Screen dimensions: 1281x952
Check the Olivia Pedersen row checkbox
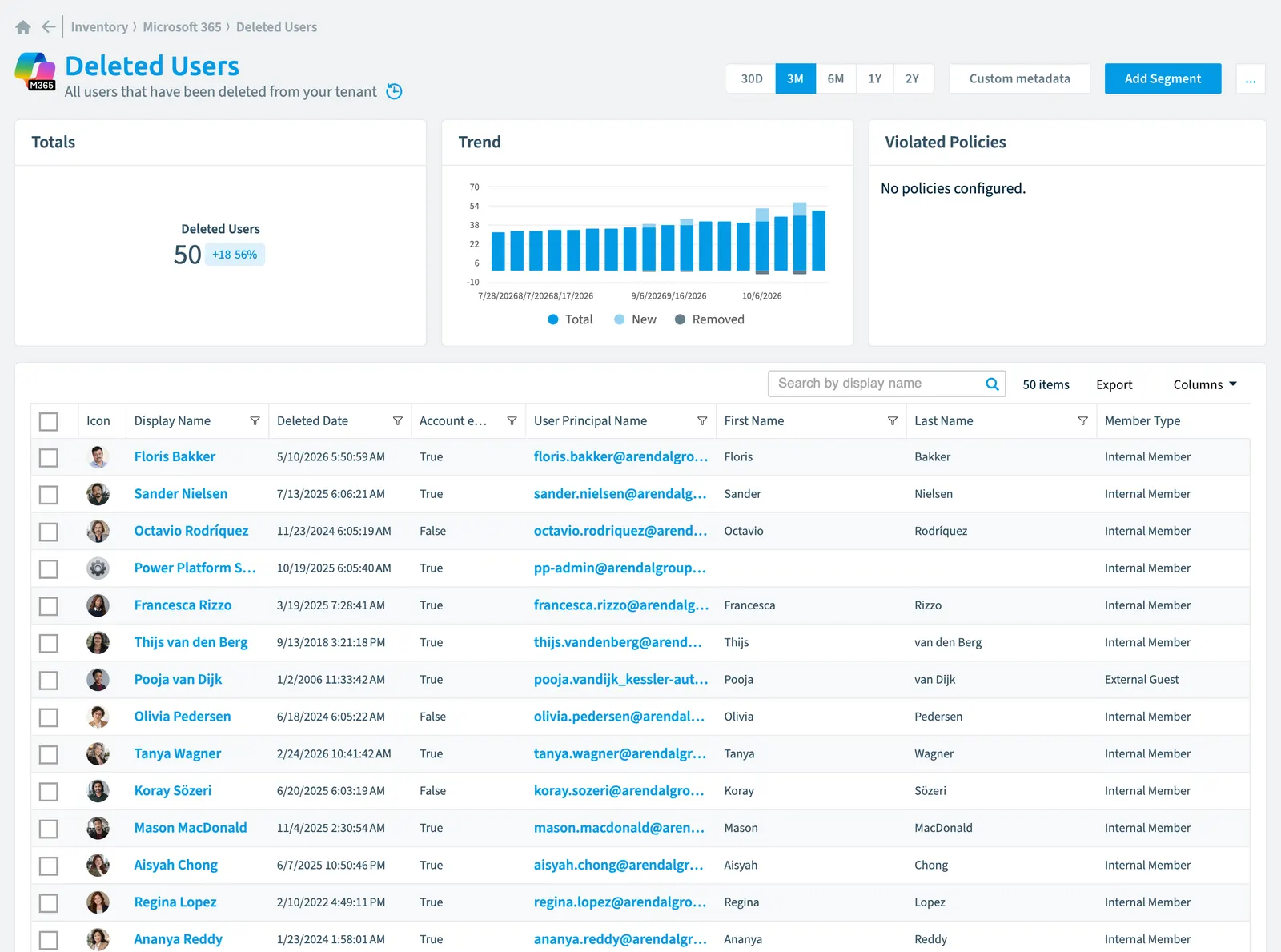tap(49, 717)
